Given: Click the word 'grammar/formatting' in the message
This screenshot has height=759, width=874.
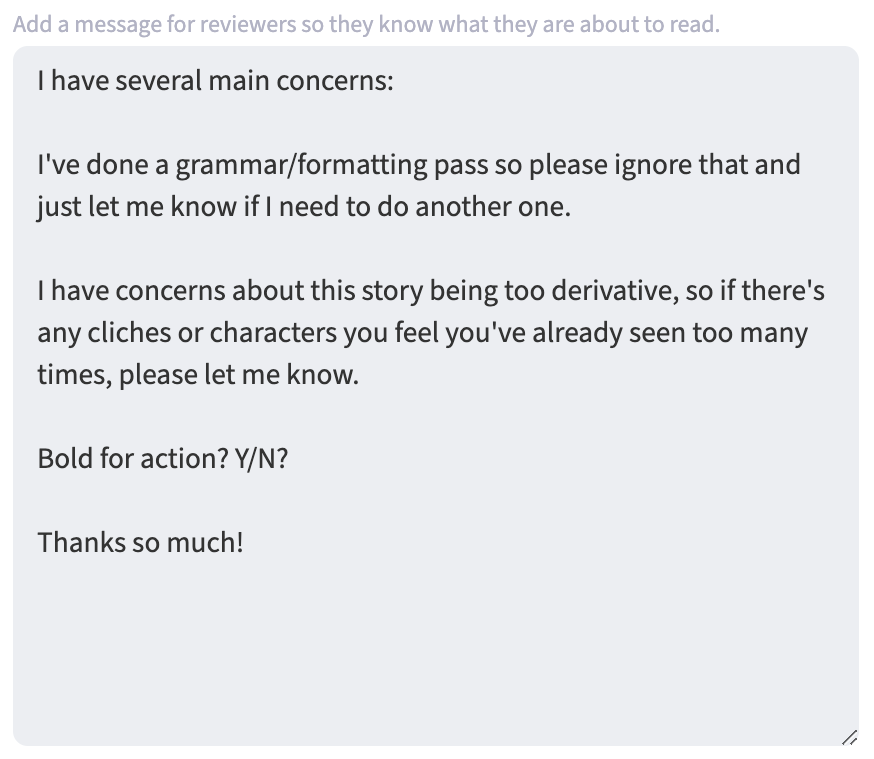Looking at the screenshot, I should point(301,164).
